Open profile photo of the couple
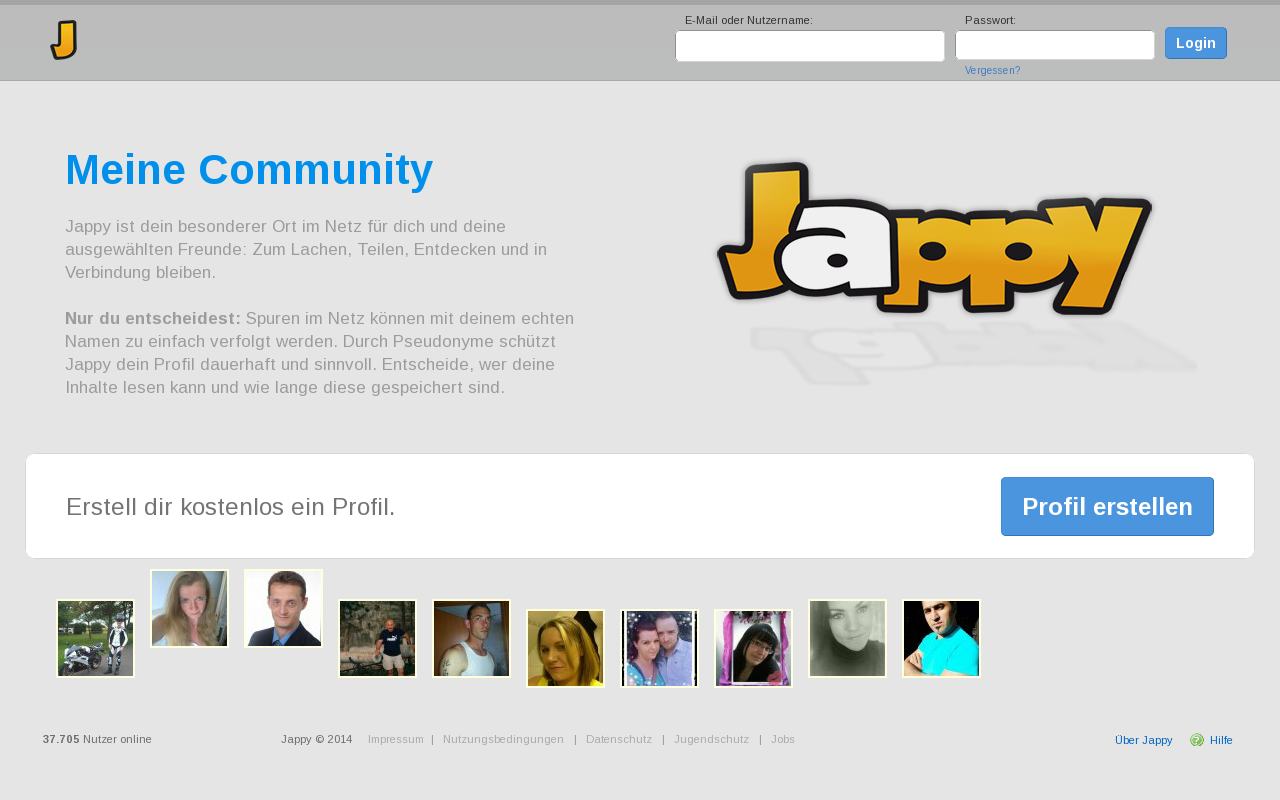The width and height of the screenshot is (1280, 800). (x=659, y=649)
